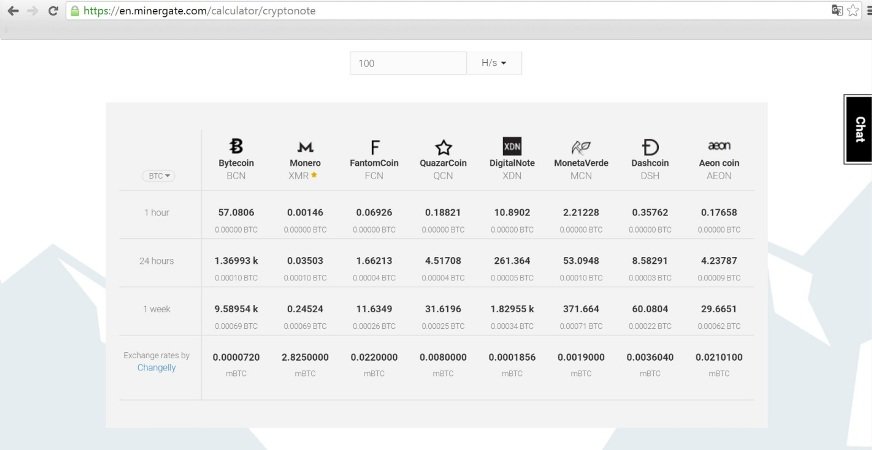Viewport: 872px width, 450px height.
Task: Click the MonetaVerde column name
Action: [581, 163]
